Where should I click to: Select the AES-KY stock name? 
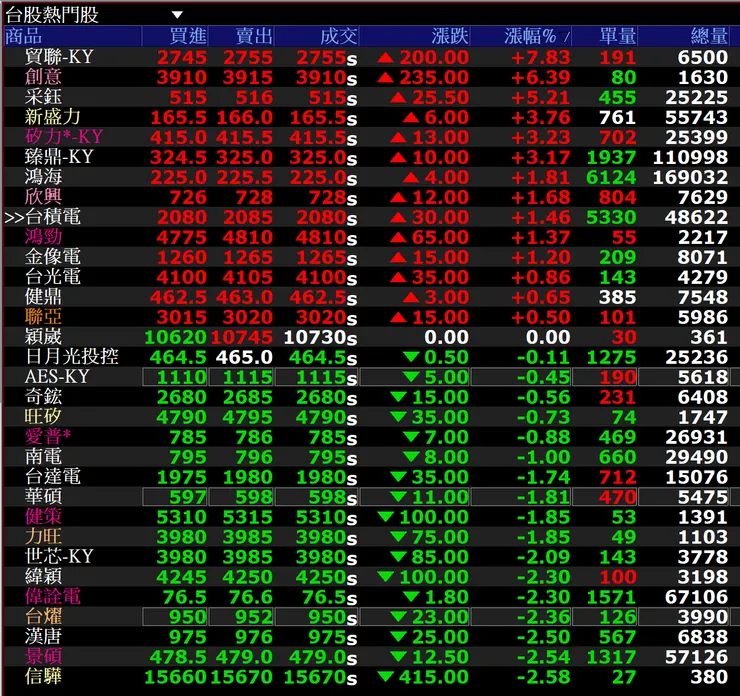coord(57,377)
